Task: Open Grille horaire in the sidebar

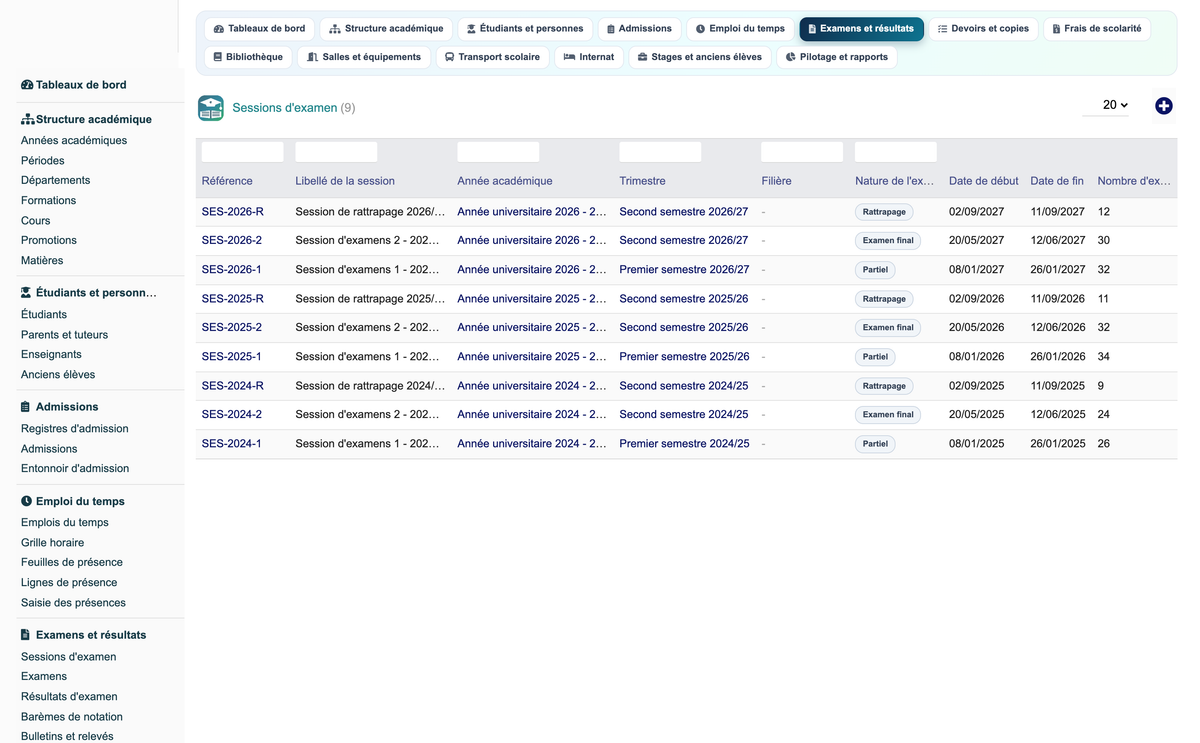Action: (x=53, y=542)
